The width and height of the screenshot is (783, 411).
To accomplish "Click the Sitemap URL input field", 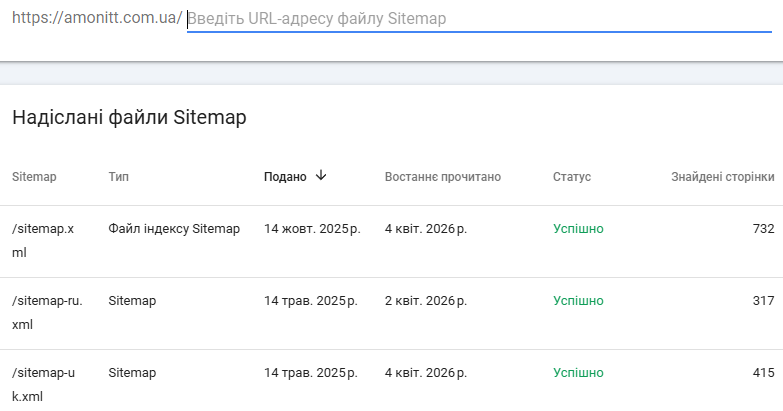I will tap(478, 19).
